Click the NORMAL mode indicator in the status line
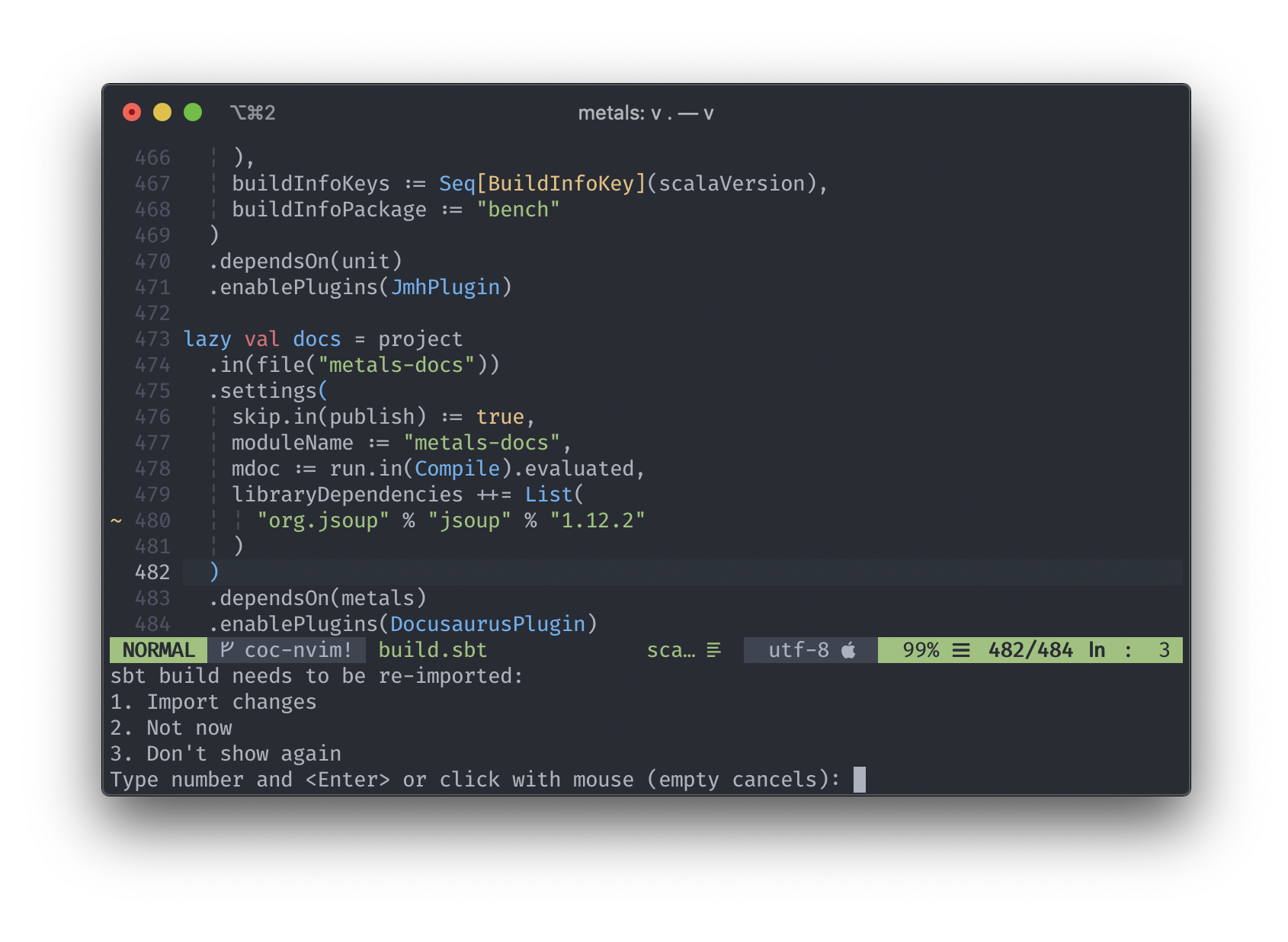 [159, 650]
